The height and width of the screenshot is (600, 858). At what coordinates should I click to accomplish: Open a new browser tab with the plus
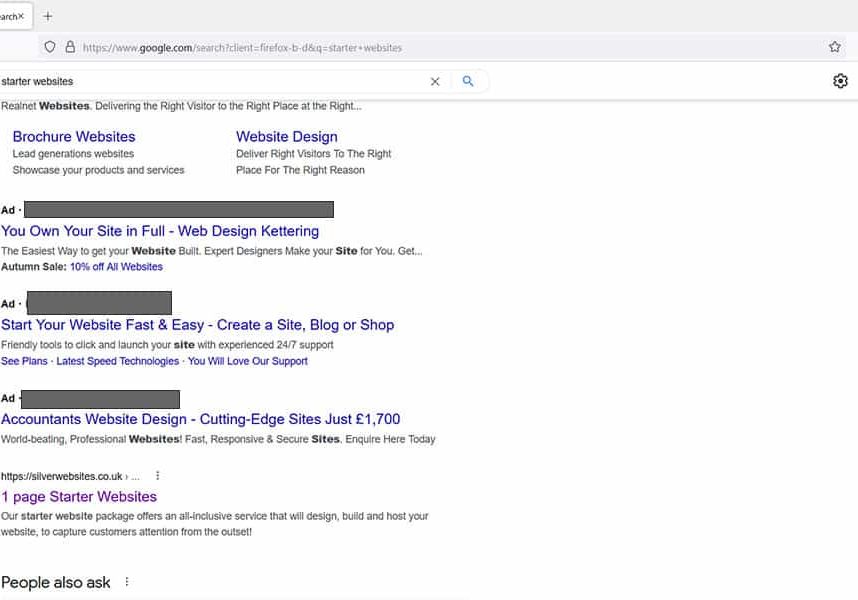click(48, 15)
